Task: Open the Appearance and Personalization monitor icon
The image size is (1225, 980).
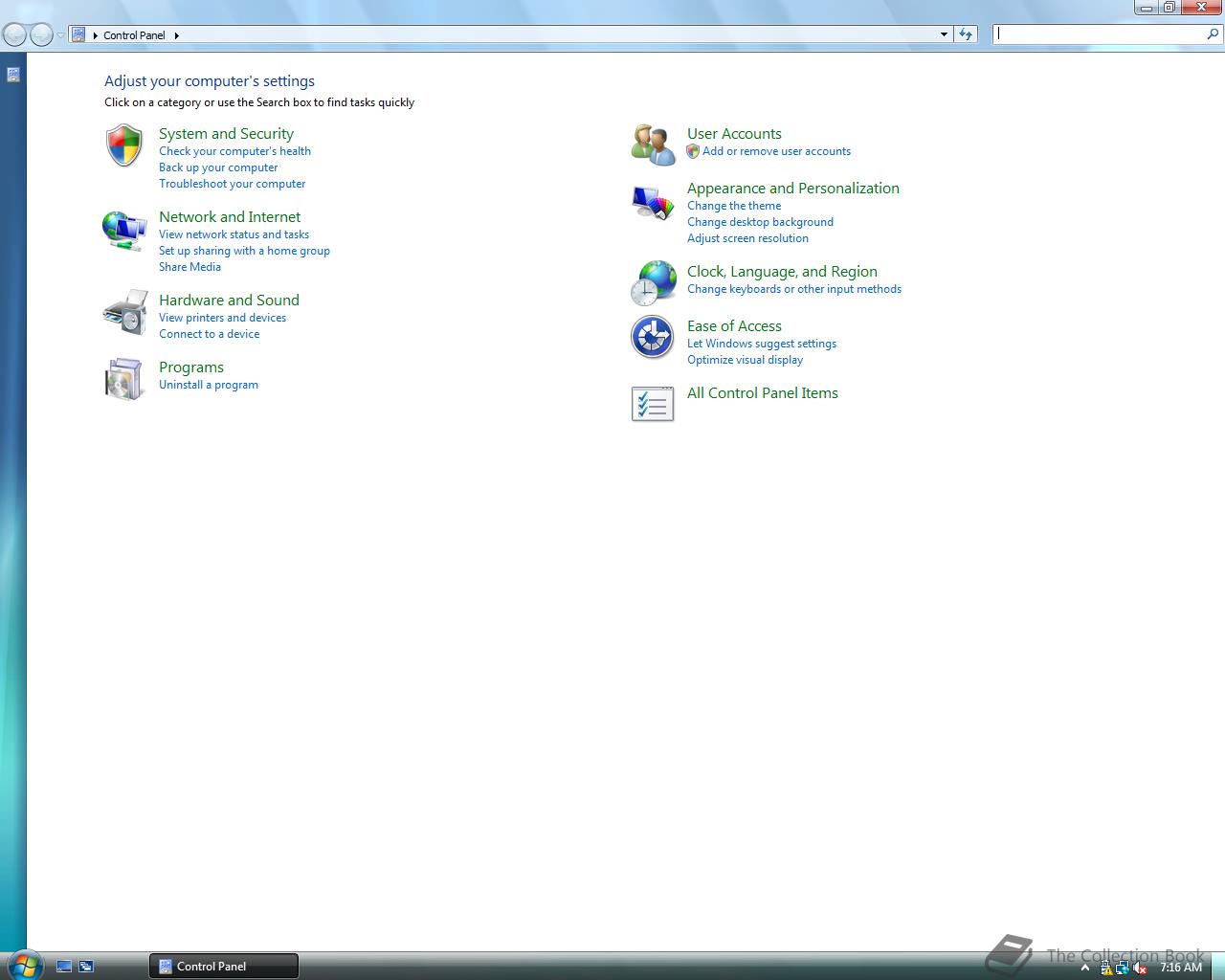Action: coord(654,202)
